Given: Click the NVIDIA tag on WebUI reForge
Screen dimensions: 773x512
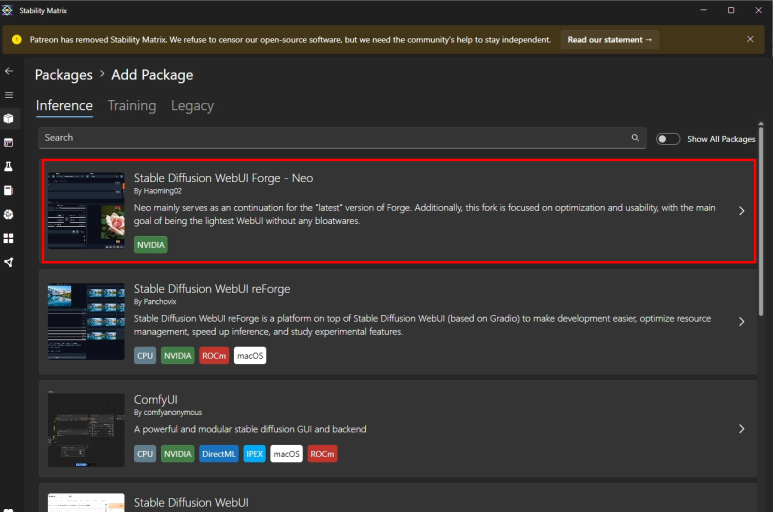Looking at the screenshot, I should point(177,356).
